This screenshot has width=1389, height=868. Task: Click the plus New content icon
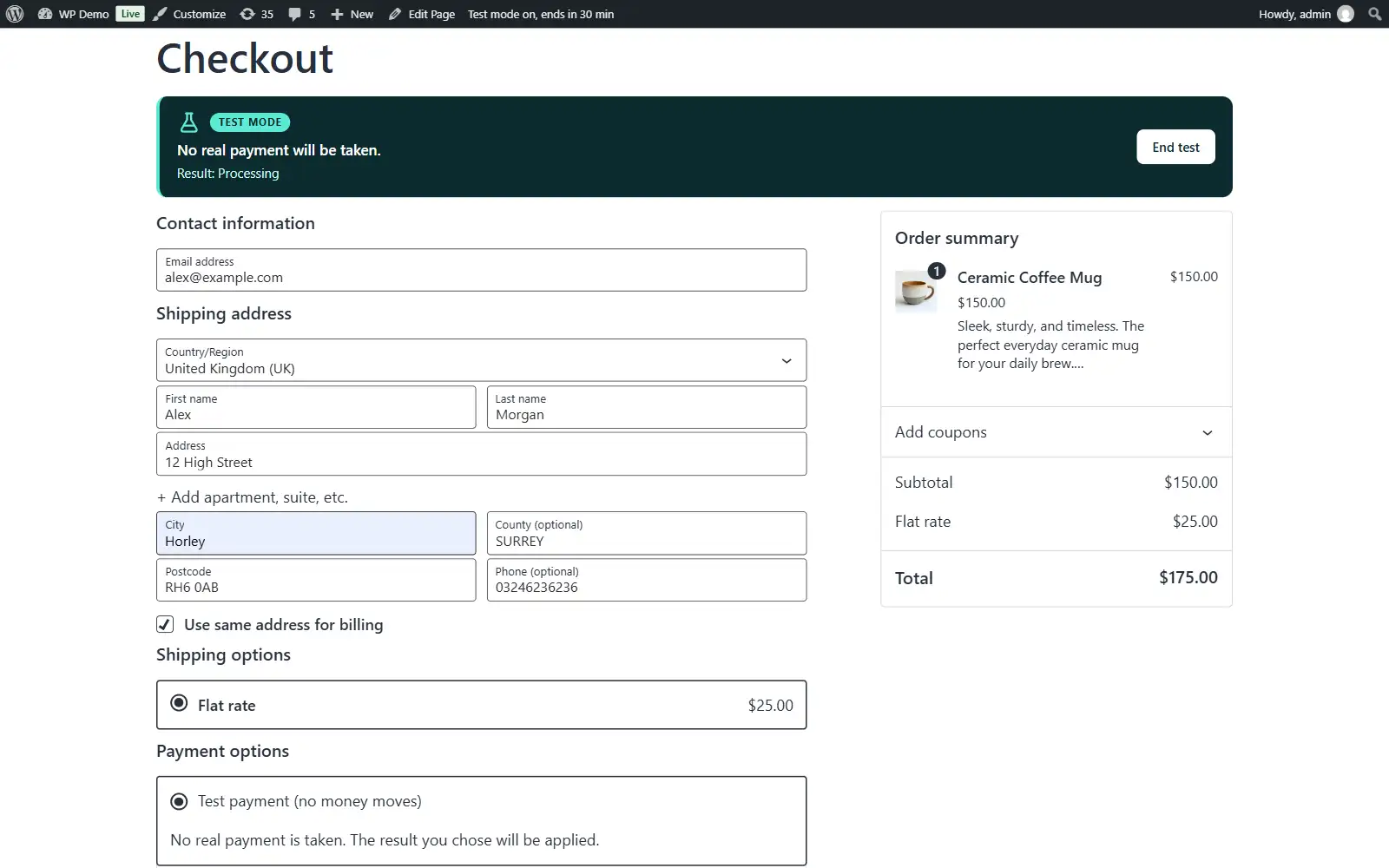pyautogui.click(x=338, y=14)
